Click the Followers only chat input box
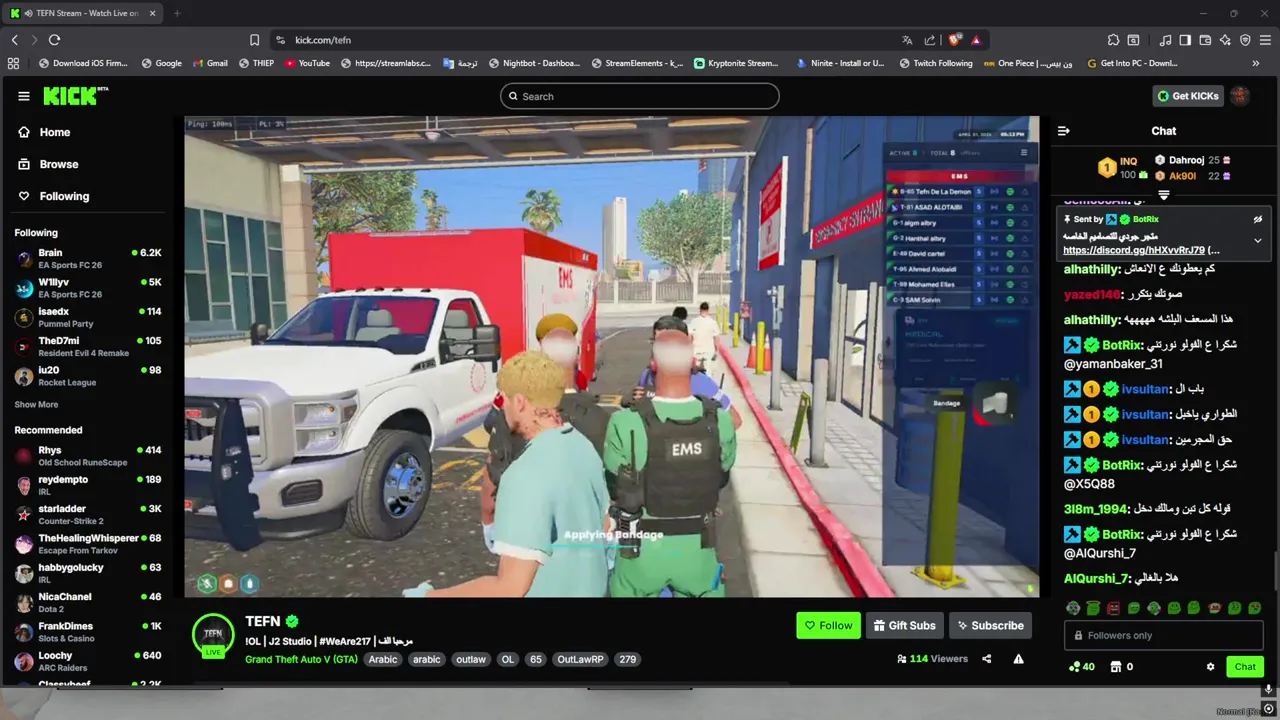Viewport: 1280px width, 720px height. (x=1164, y=635)
